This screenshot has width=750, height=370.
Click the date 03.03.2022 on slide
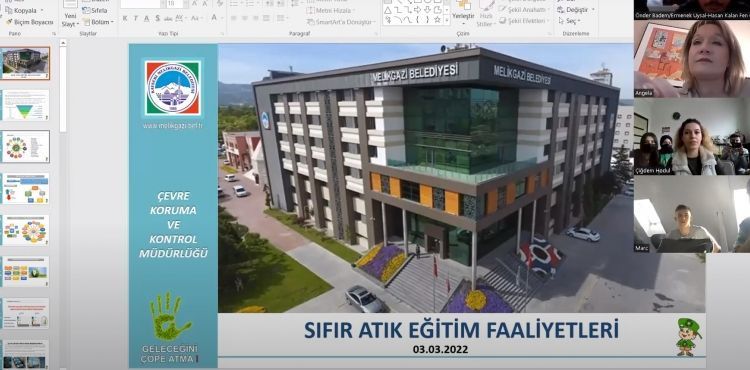[x=441, y=349]
